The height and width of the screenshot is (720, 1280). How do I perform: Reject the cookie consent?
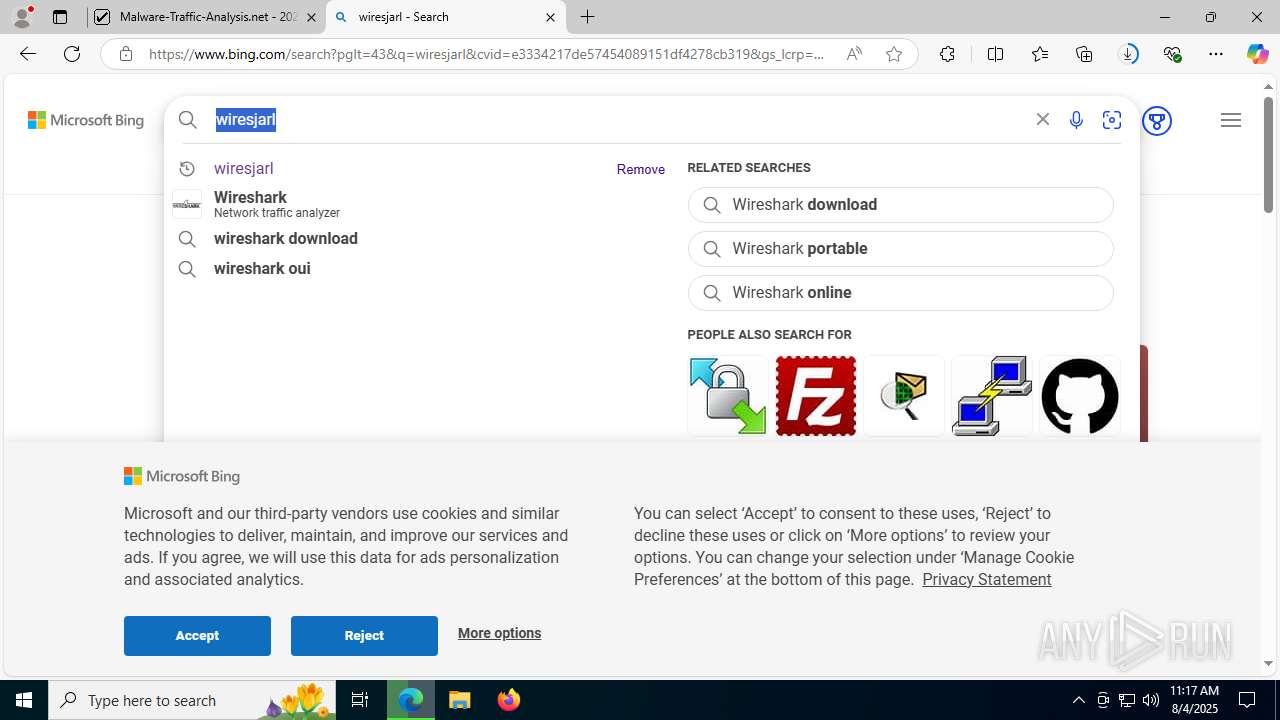[364, 636]
